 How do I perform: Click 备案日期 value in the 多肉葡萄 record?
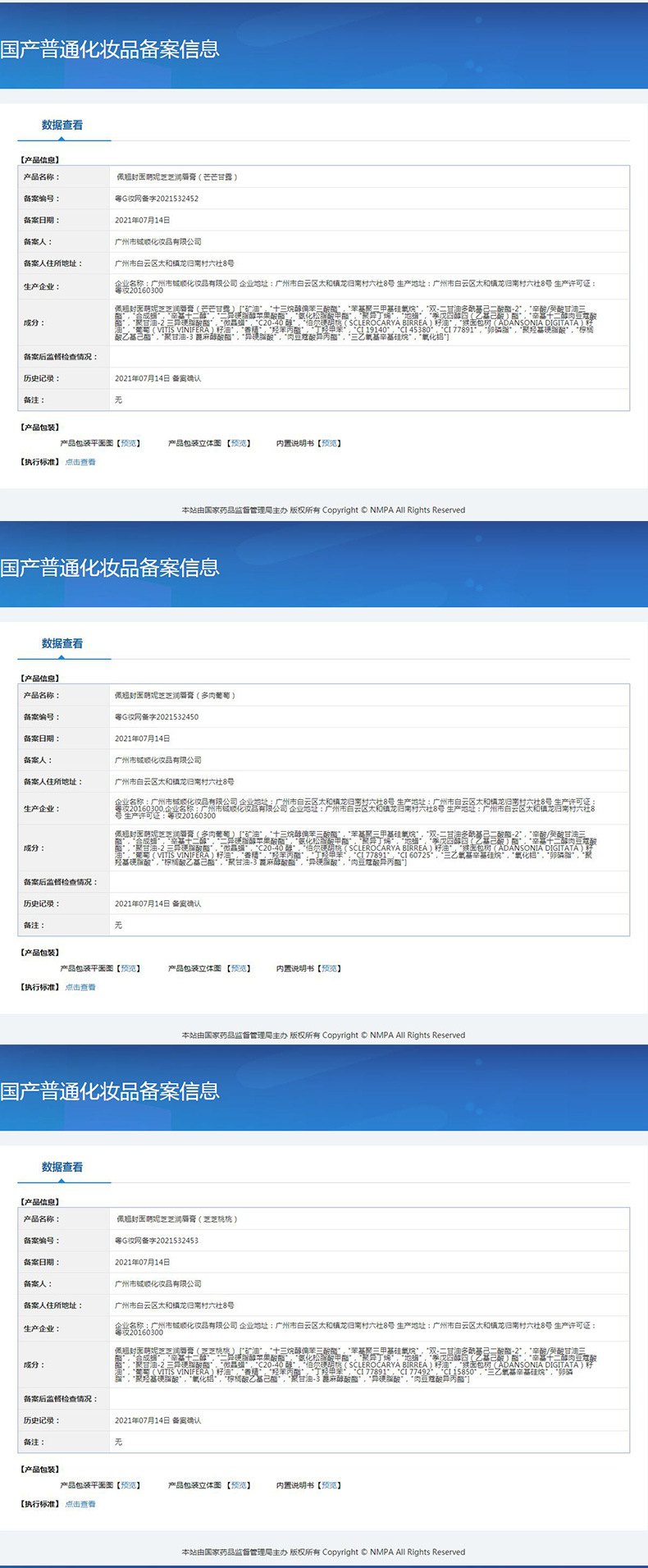pos(143,739)
